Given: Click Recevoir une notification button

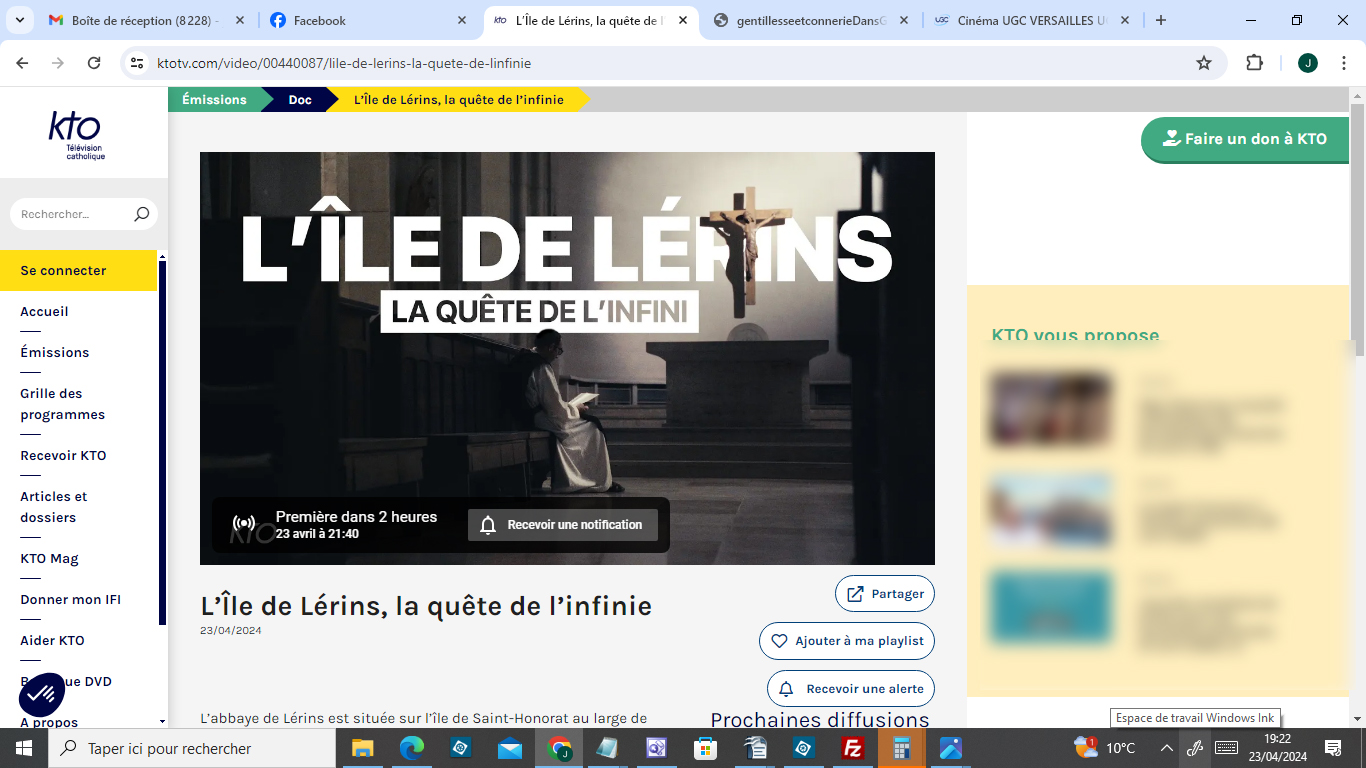Looking at the screenshot, I should pyautogui.click(x=562, y=525).
